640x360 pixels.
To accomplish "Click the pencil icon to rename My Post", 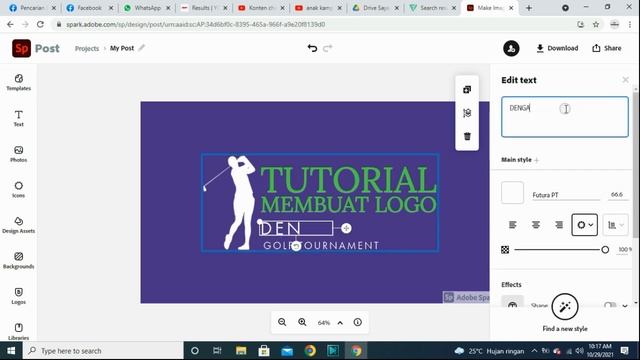I will click(x=142, y=48).
